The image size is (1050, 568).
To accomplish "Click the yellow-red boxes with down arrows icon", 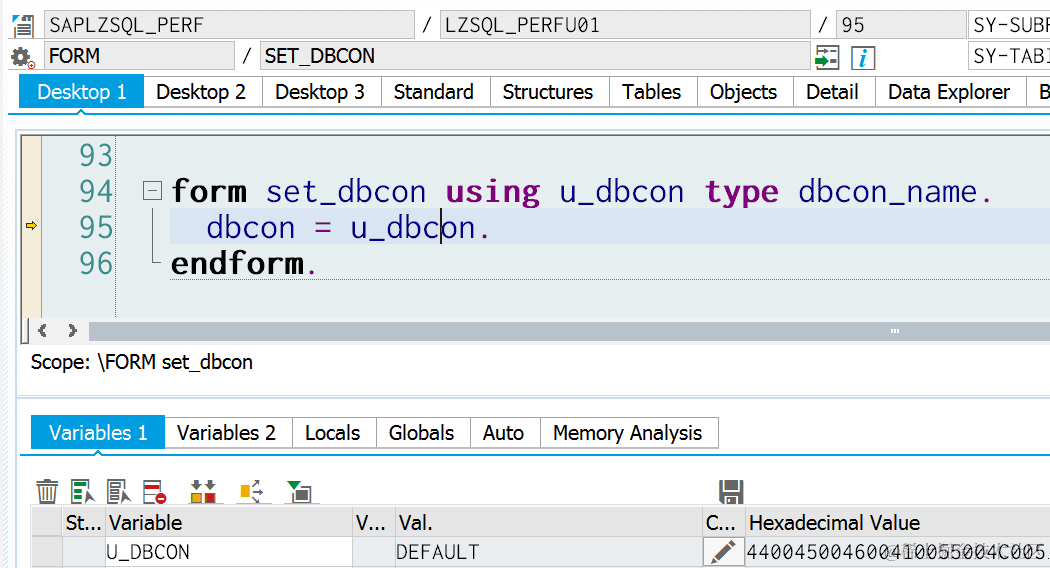I will pyautogui.click(x=203, y=492).
